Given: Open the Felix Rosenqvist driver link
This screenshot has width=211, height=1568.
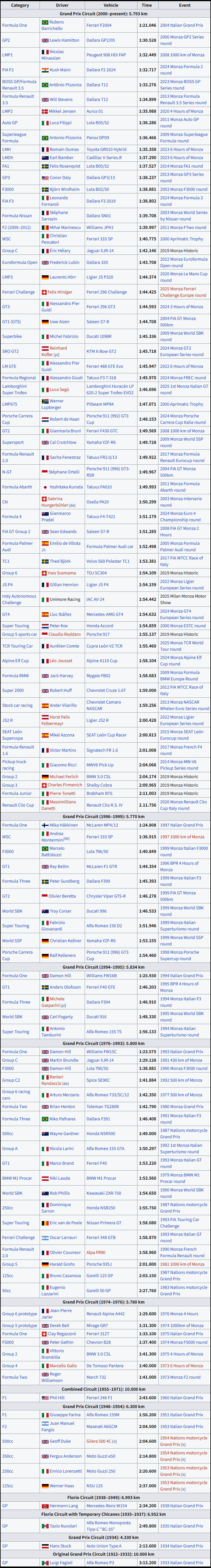Looking at the screenshot, I should [x=65, y=166].
